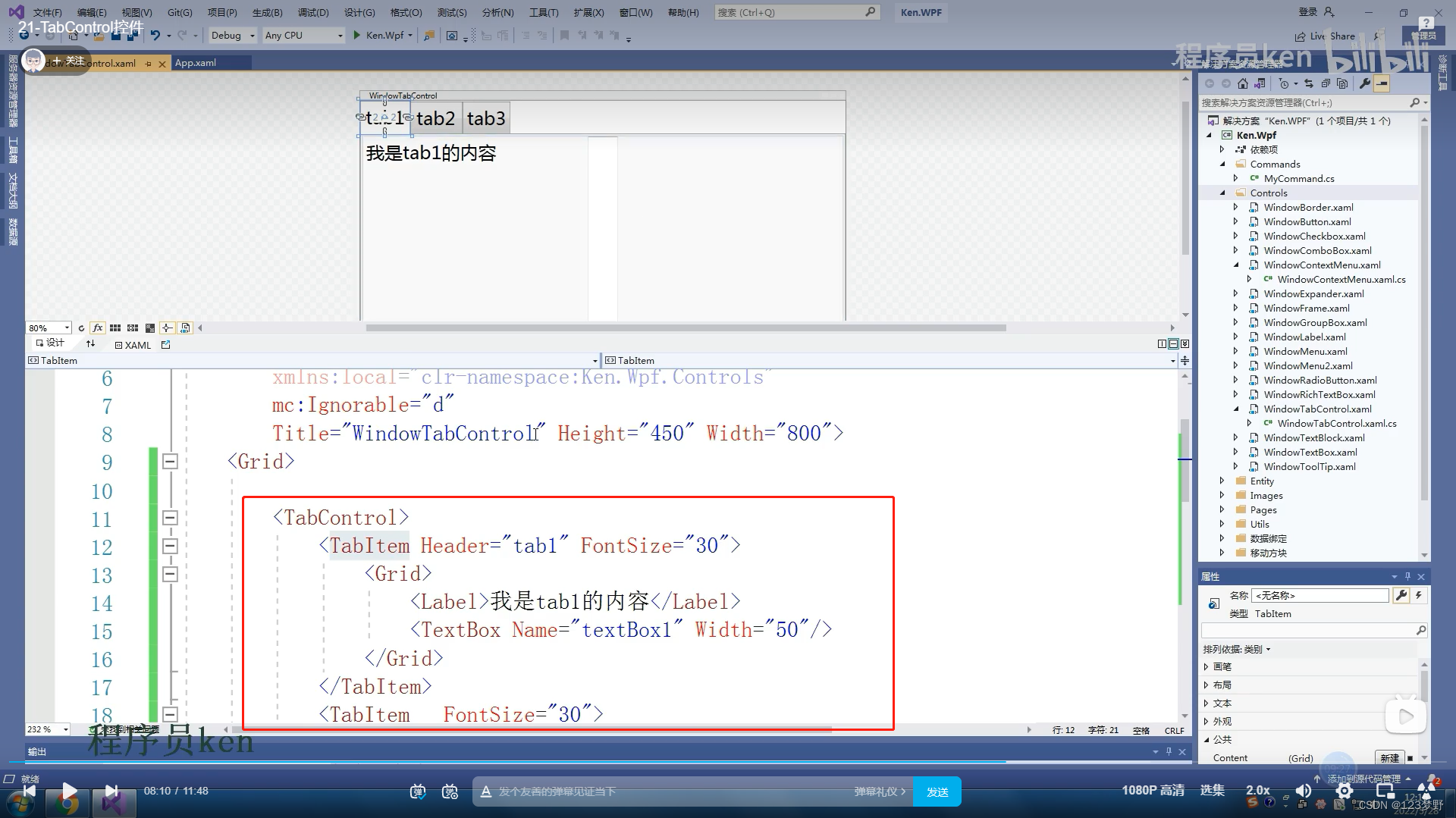
Task: Toggle the Preview Selected Items icon
Action: (1382, 83)
